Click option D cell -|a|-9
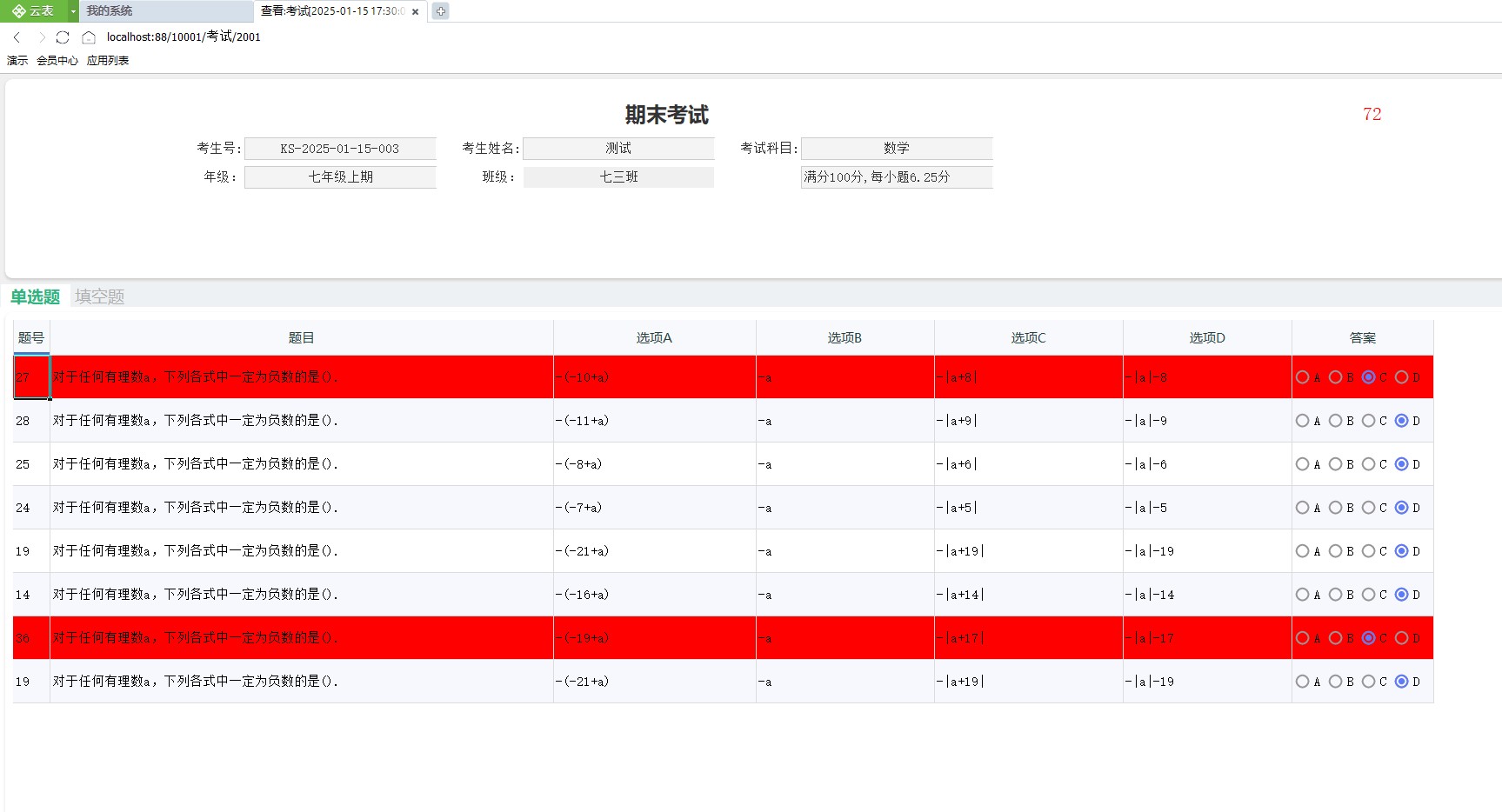 (1208, 421)
